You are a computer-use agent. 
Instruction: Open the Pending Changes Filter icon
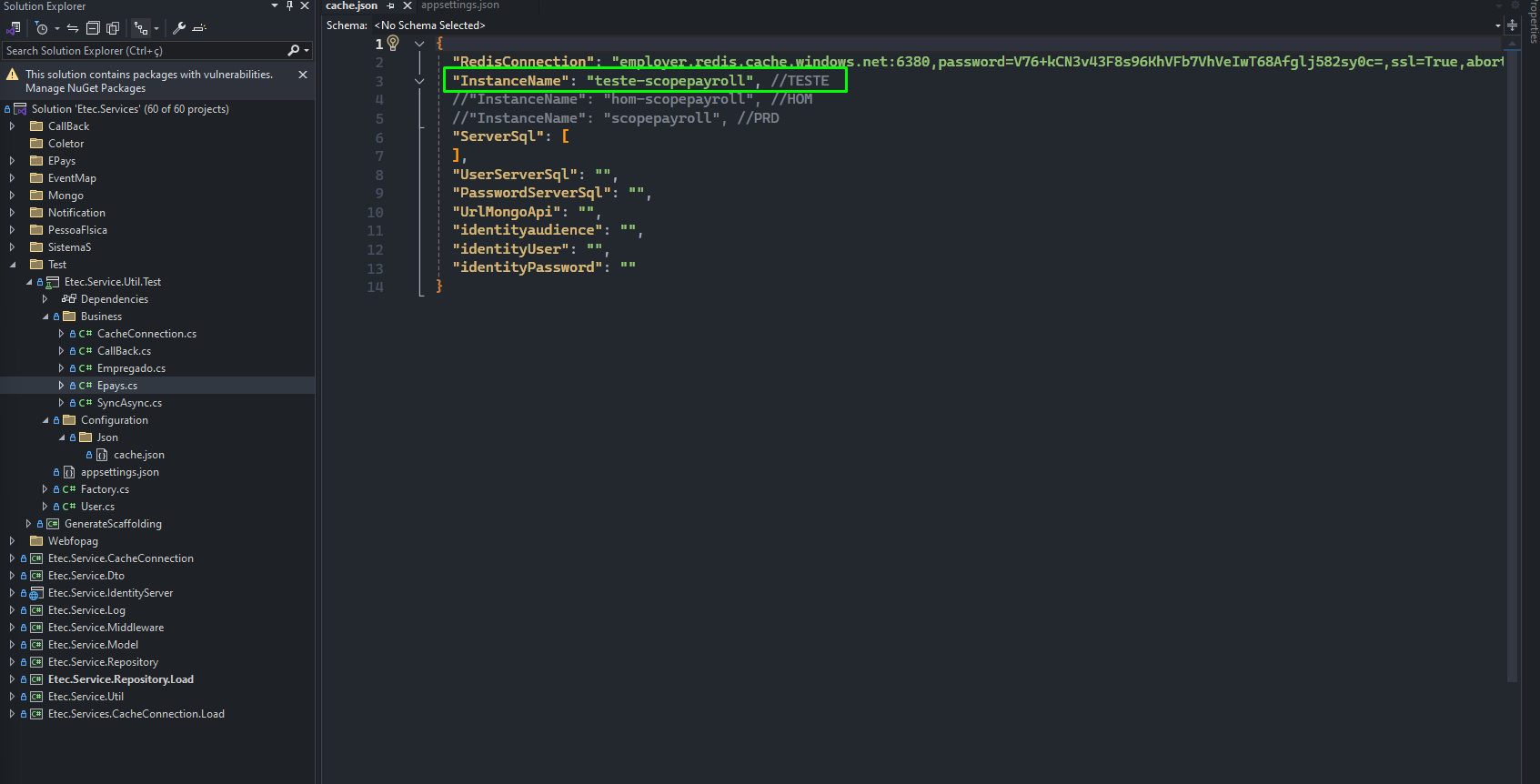(42, 28)
